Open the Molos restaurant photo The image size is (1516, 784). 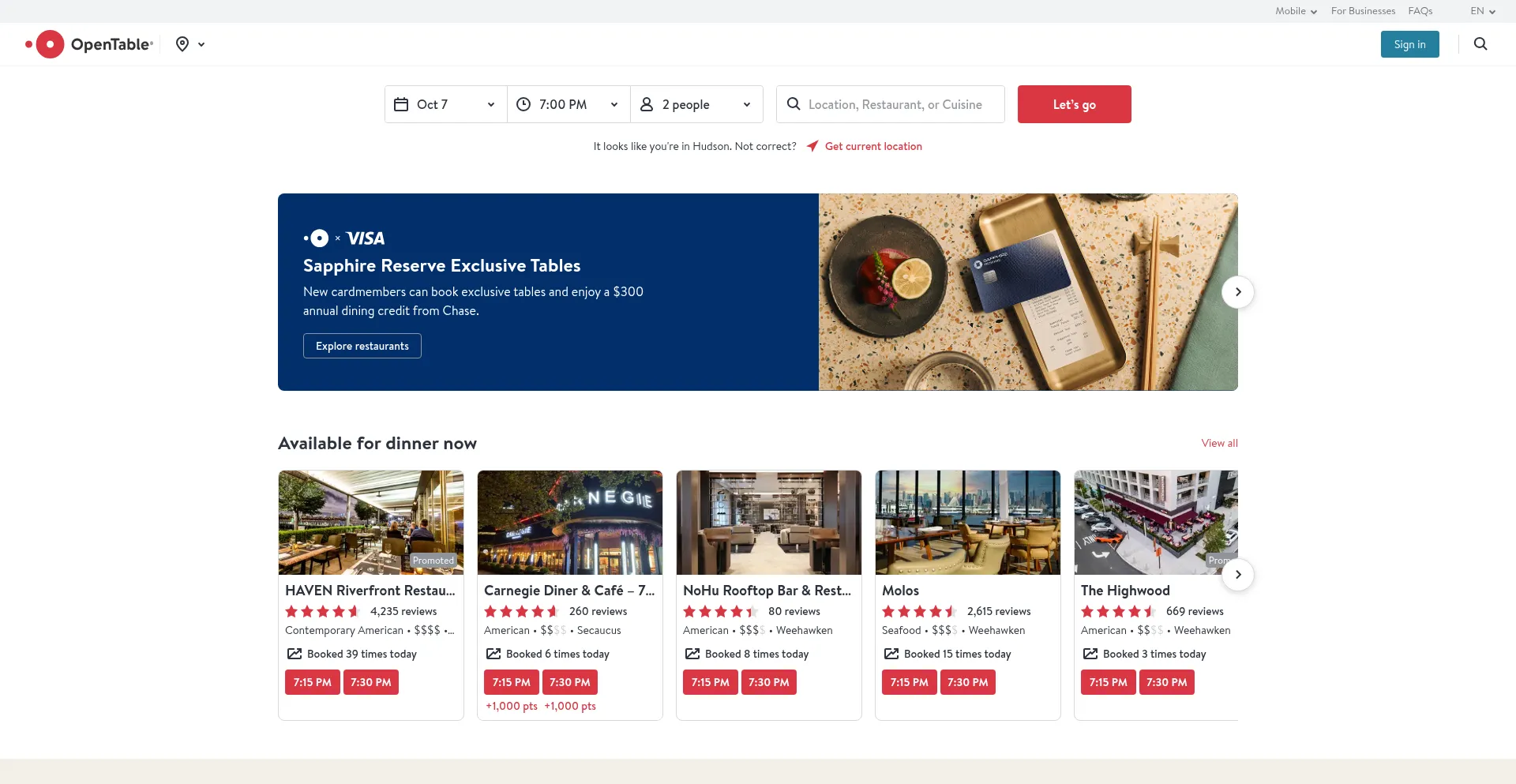[967, 523]
